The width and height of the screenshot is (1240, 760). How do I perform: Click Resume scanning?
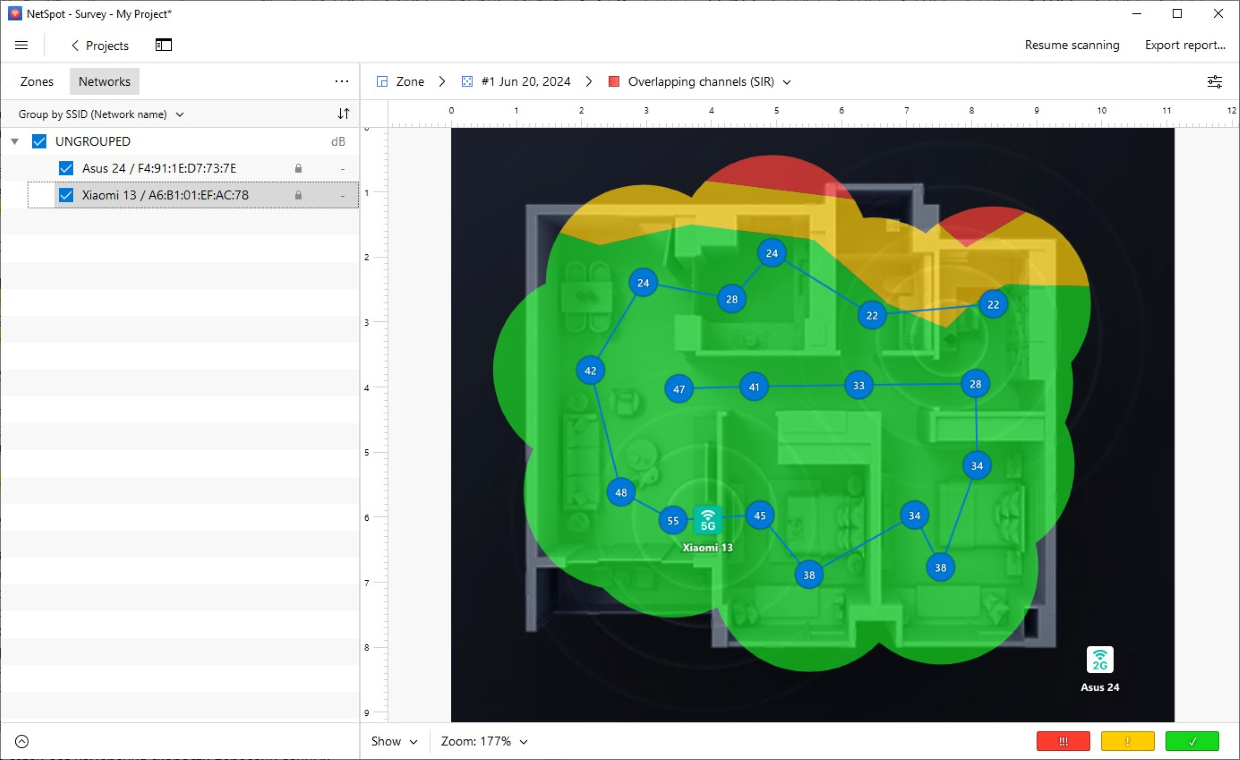coord(1072,45)
